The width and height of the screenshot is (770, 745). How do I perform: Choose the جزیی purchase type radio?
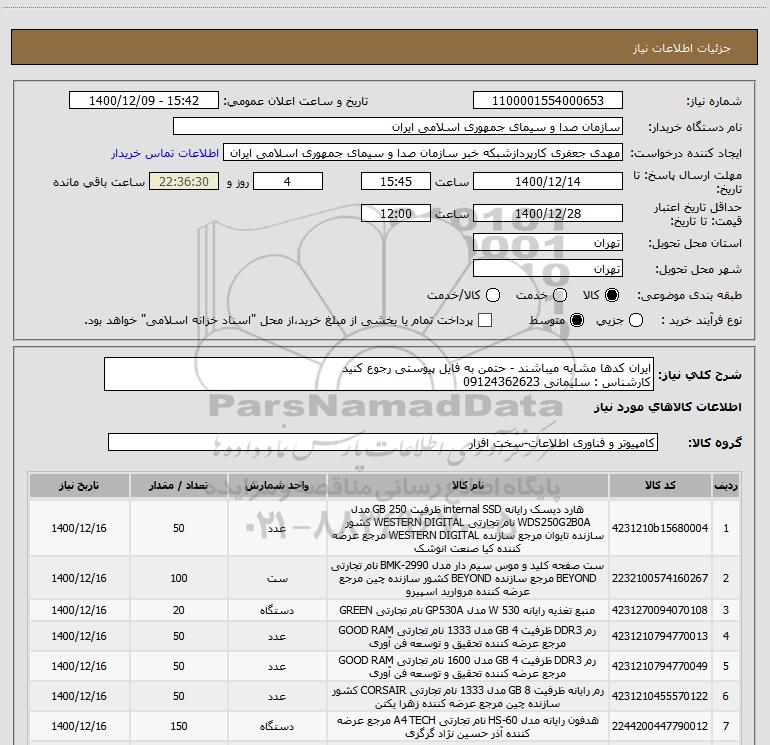click(x=635, y=320)
